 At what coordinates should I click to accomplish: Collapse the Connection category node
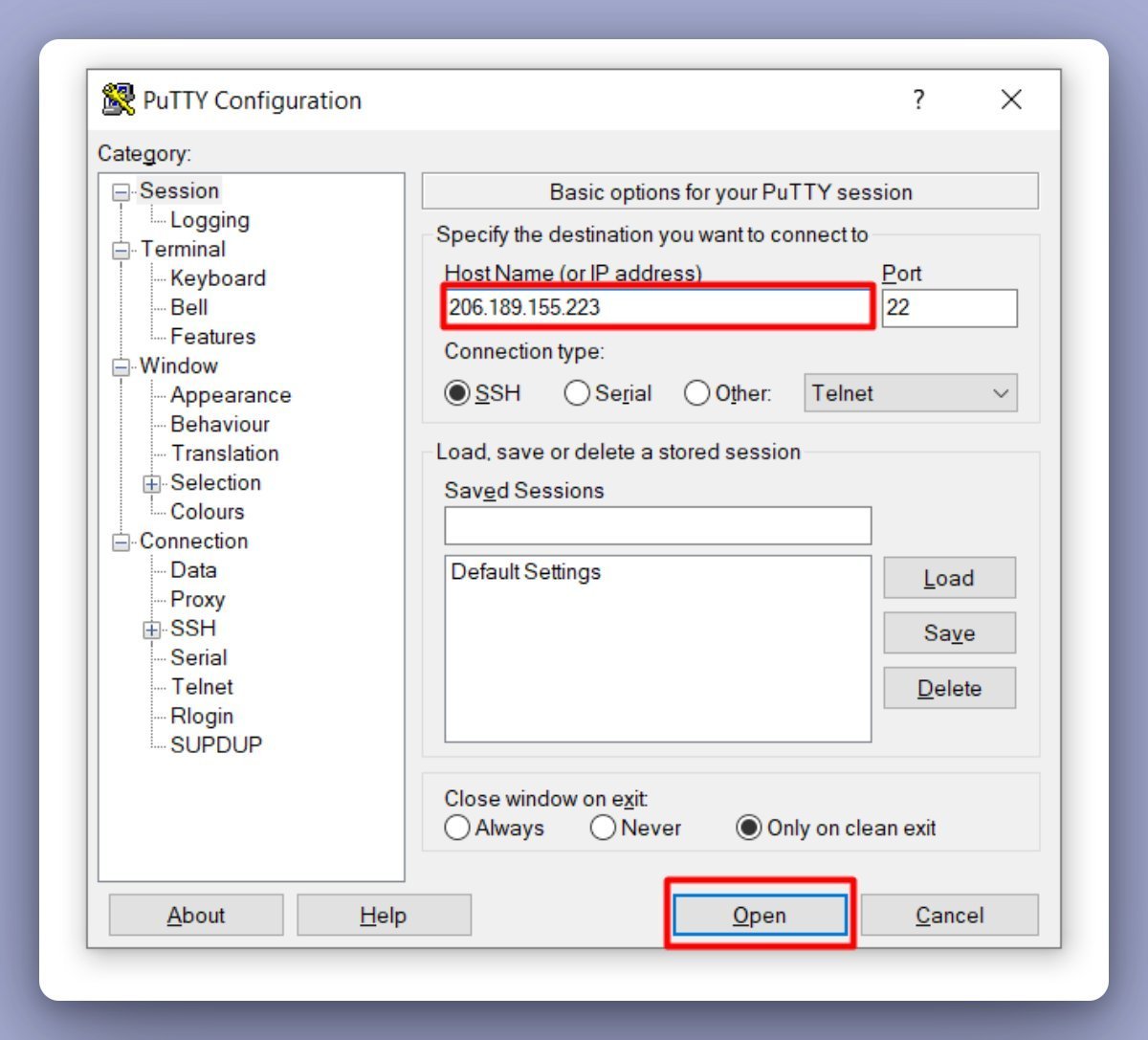121,542
